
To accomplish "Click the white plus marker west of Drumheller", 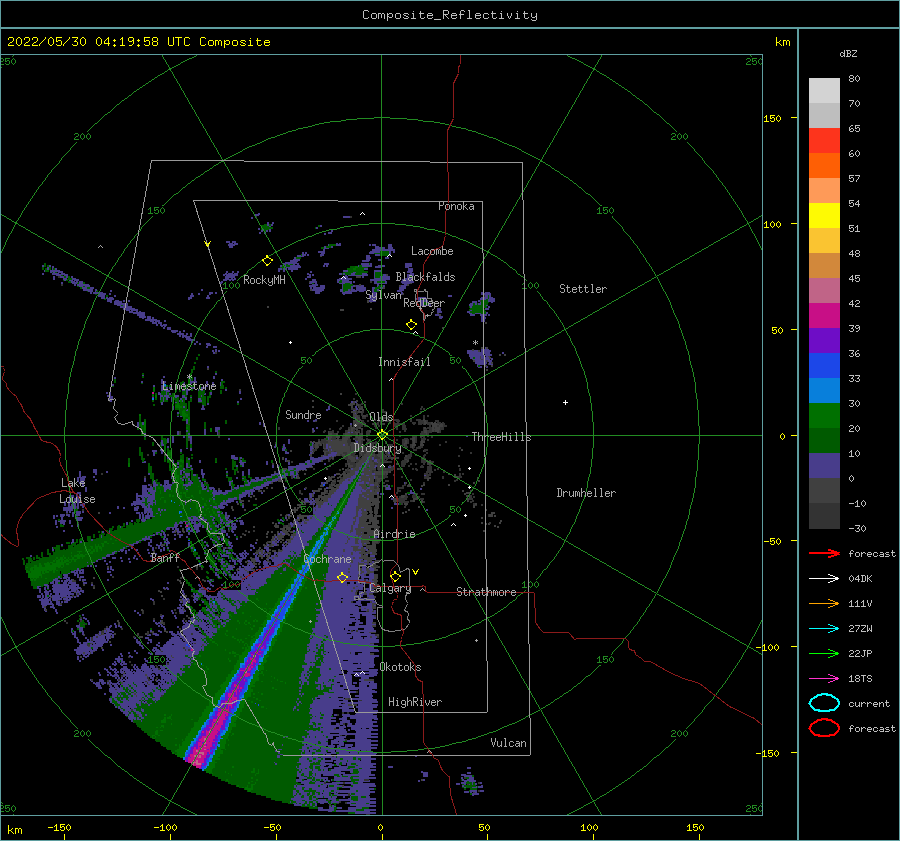I will tap(565, 402).
